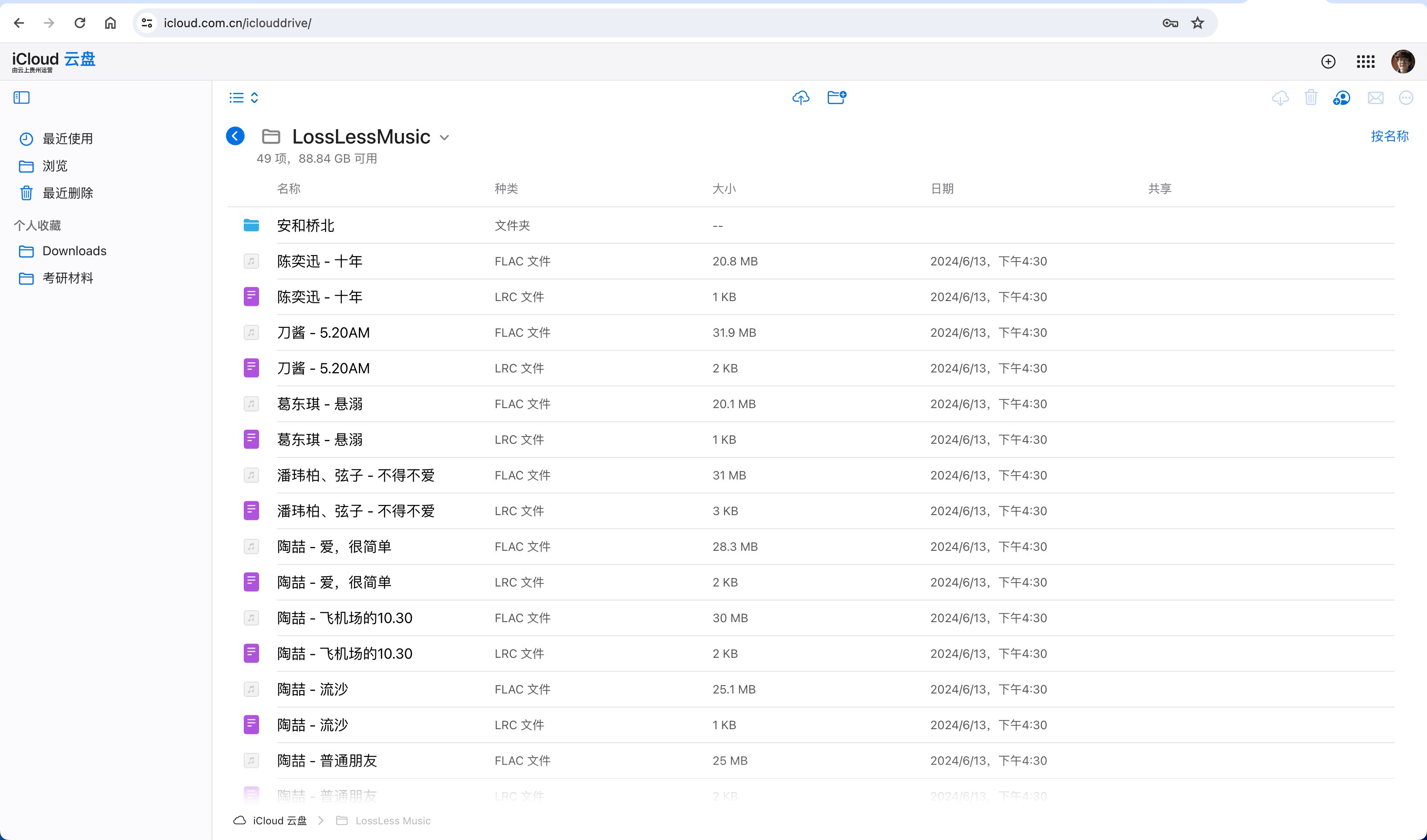
Task: Open the more options ellipsis icon
Action: tap(1406, 97)
